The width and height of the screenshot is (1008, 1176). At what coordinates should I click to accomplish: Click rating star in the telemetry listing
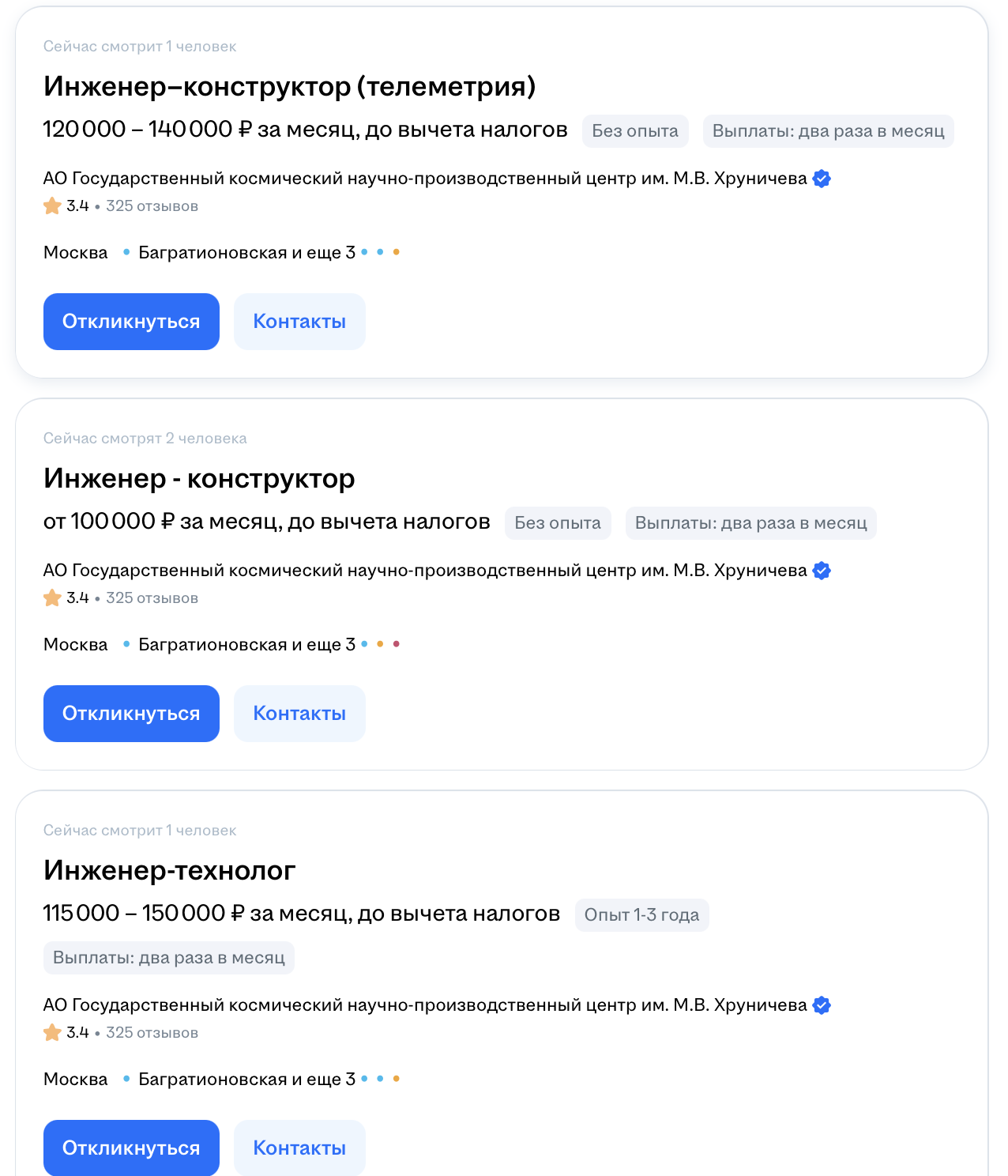(x=52, y=206)
